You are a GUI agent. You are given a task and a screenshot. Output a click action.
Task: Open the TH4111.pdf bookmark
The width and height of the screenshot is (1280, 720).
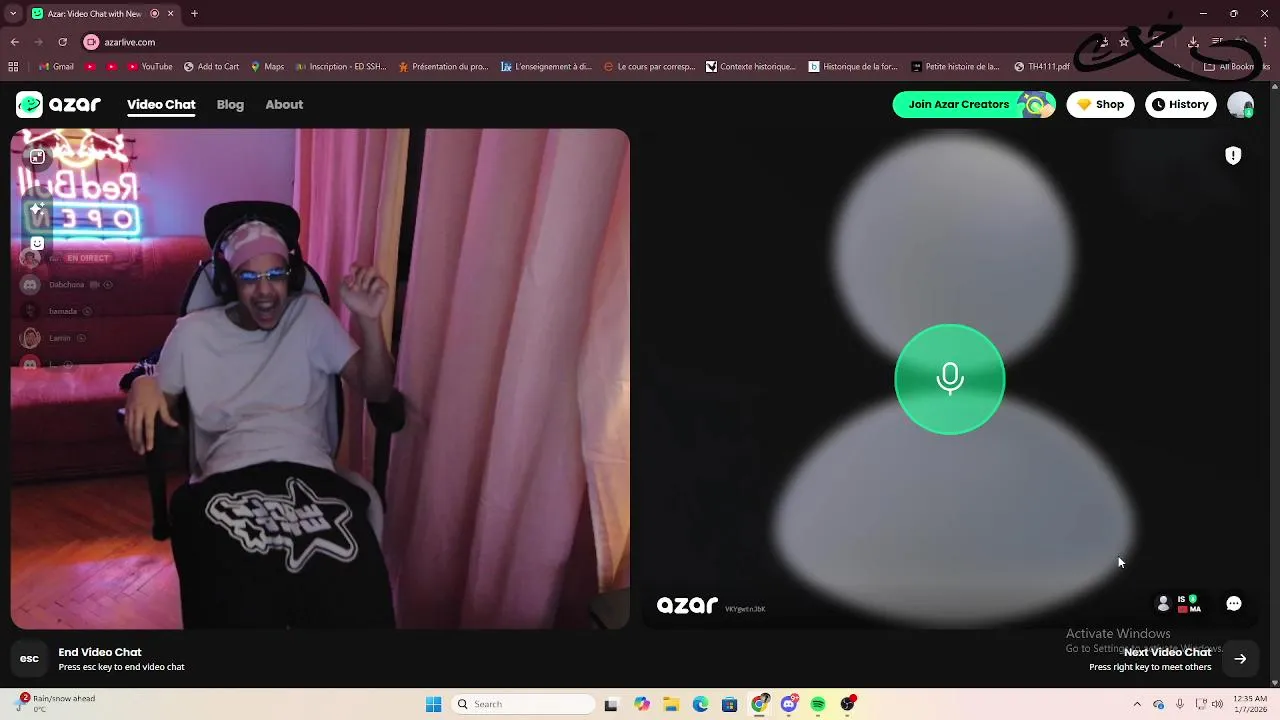[x=1042, y=67]
